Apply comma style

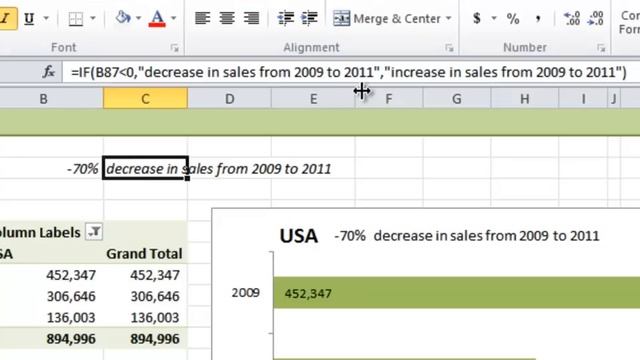(538, 18)
